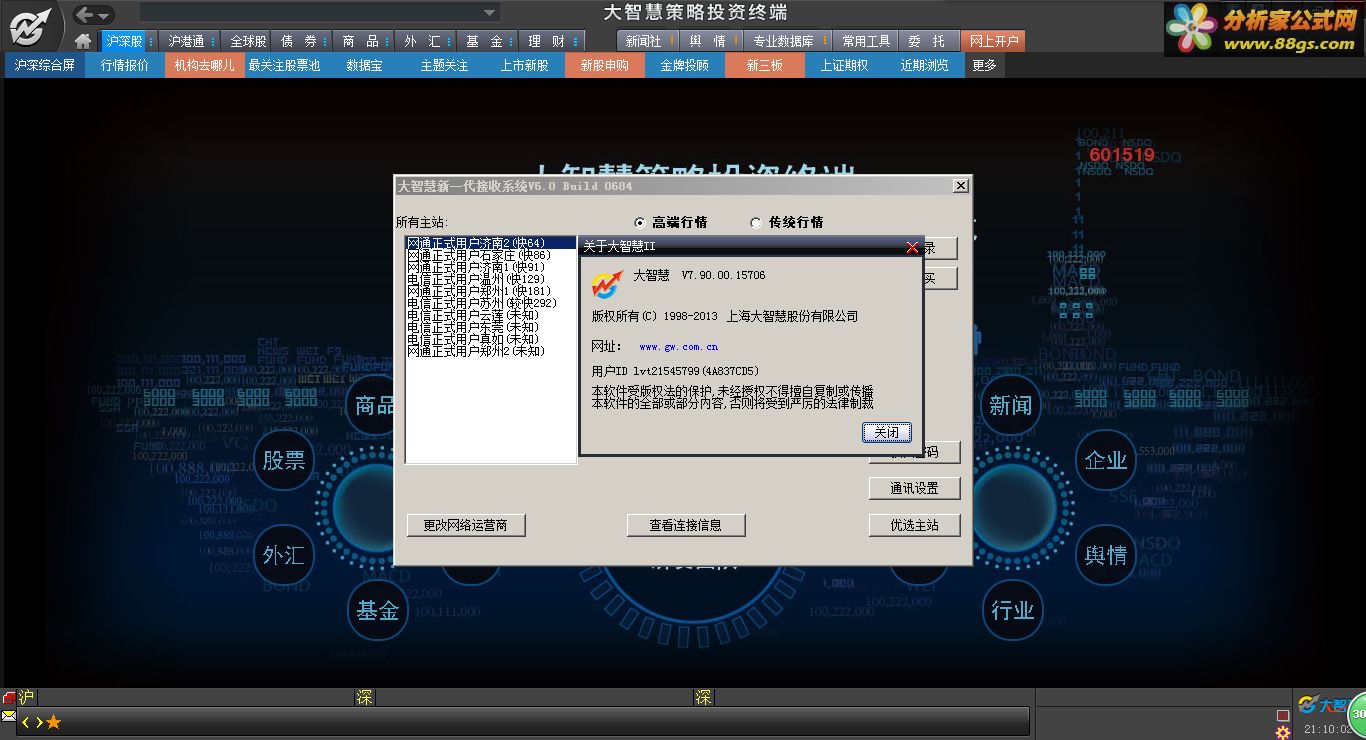Viewport: 1366px width, 740px height.
Task: Click the 分析家公式网 logo banner
Action: pos(1264,28)
